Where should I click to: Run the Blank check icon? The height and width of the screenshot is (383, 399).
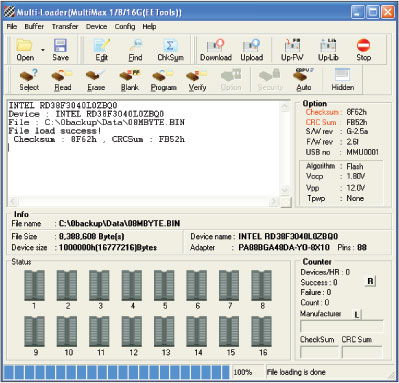[130, 80]
